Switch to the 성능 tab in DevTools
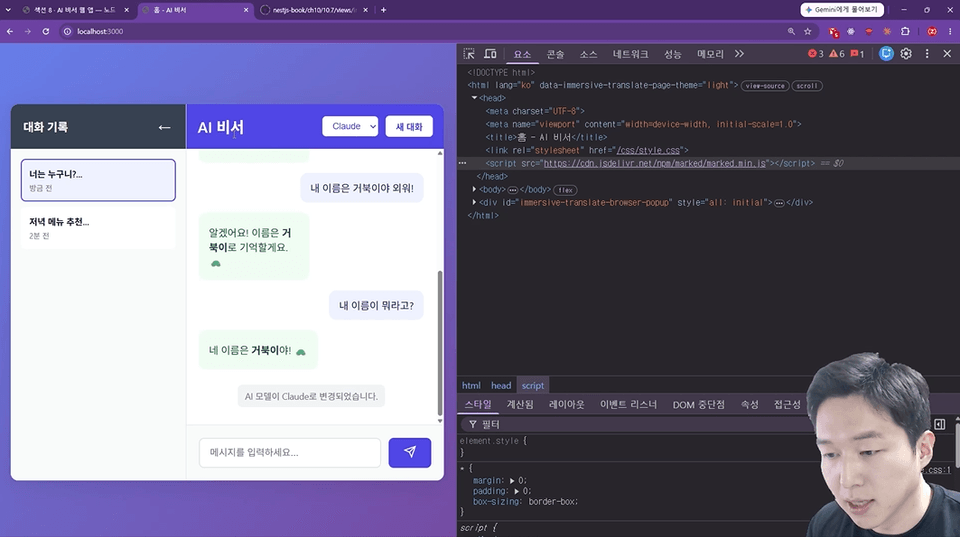The image size is (960, 537). tap(673, 54)
